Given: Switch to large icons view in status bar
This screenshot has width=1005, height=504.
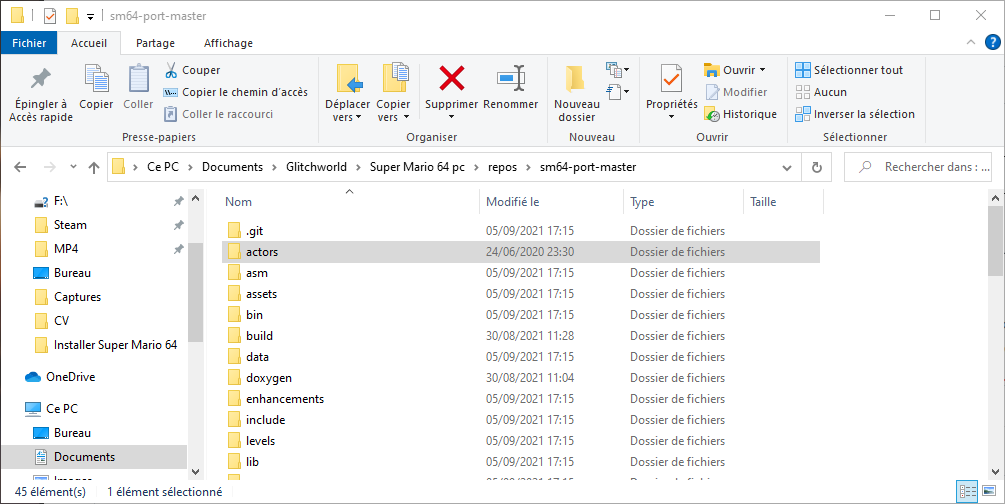Looking at the screenshot, I should click(989, 492).
